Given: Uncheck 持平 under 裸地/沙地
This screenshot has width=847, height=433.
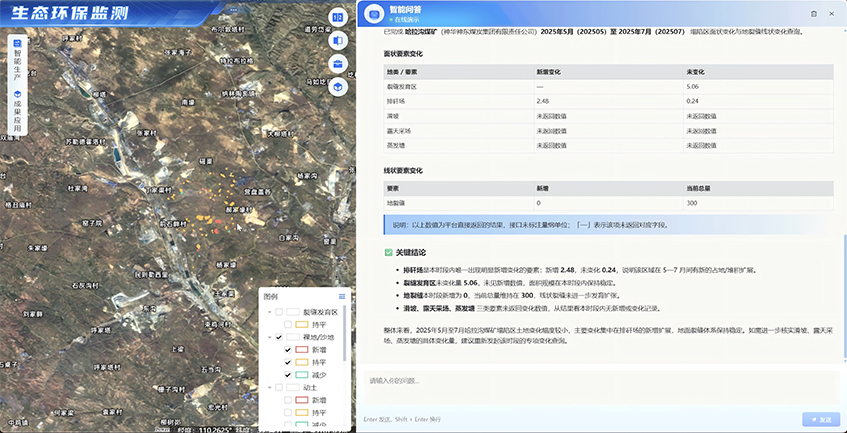Looking at the screenshot, I should tap(288, 362).
